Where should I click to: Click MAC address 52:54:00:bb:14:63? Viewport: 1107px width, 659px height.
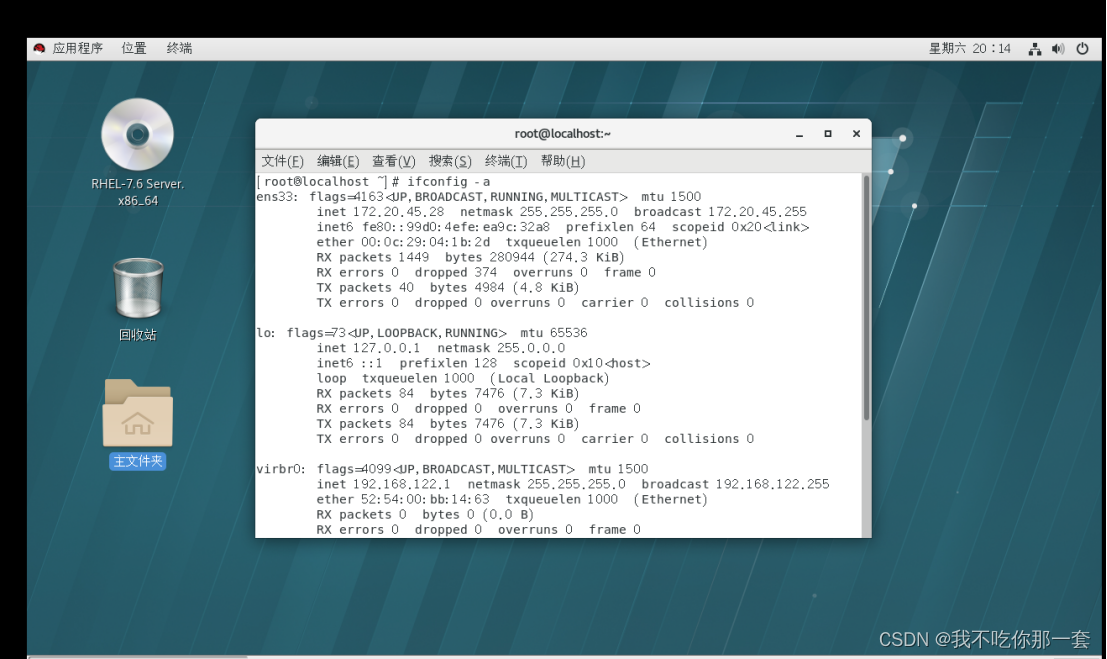coord(425,499)
